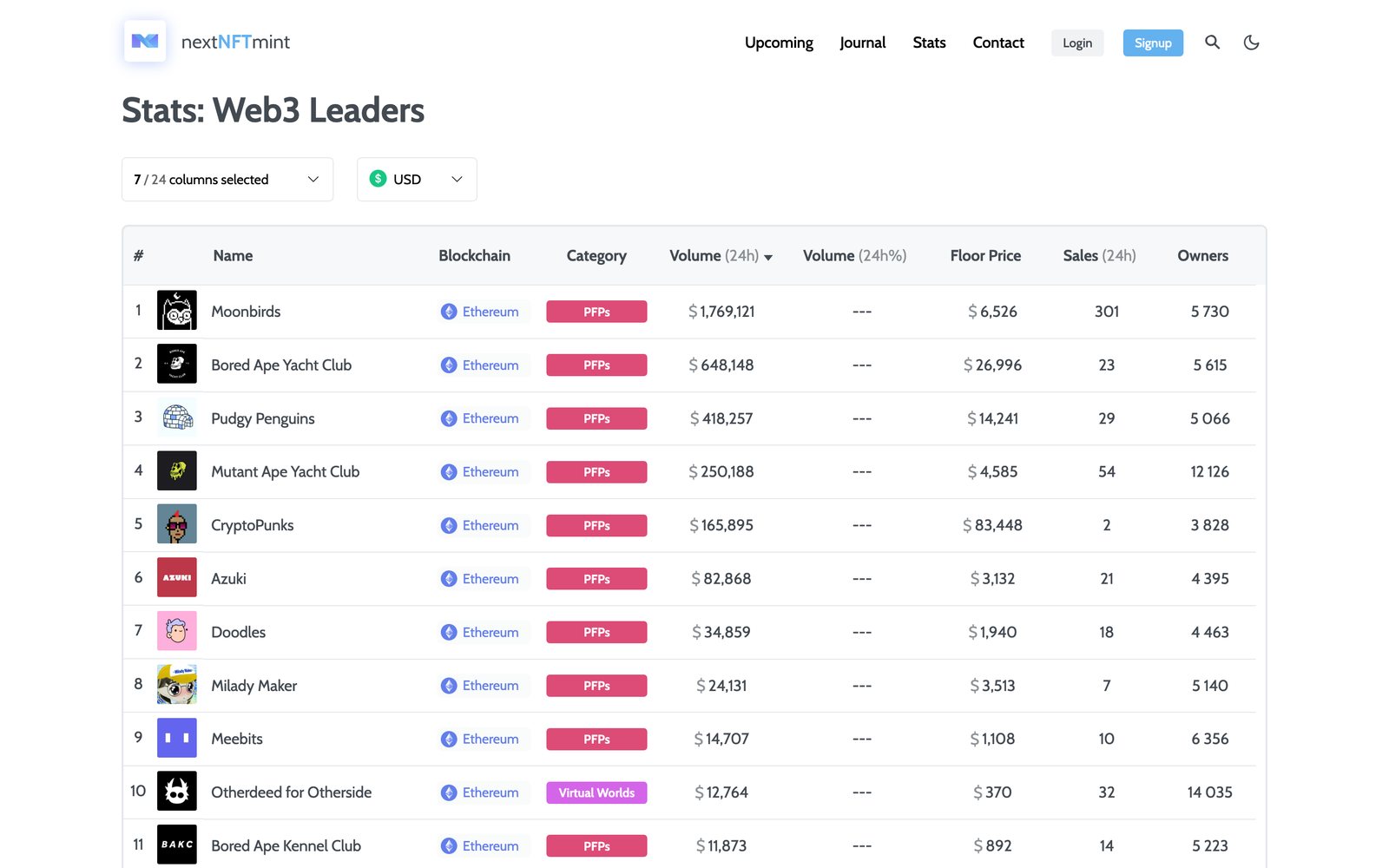1389x868 pixels.
Task: Click volume value $1,769,121
Action: (721, 312)
